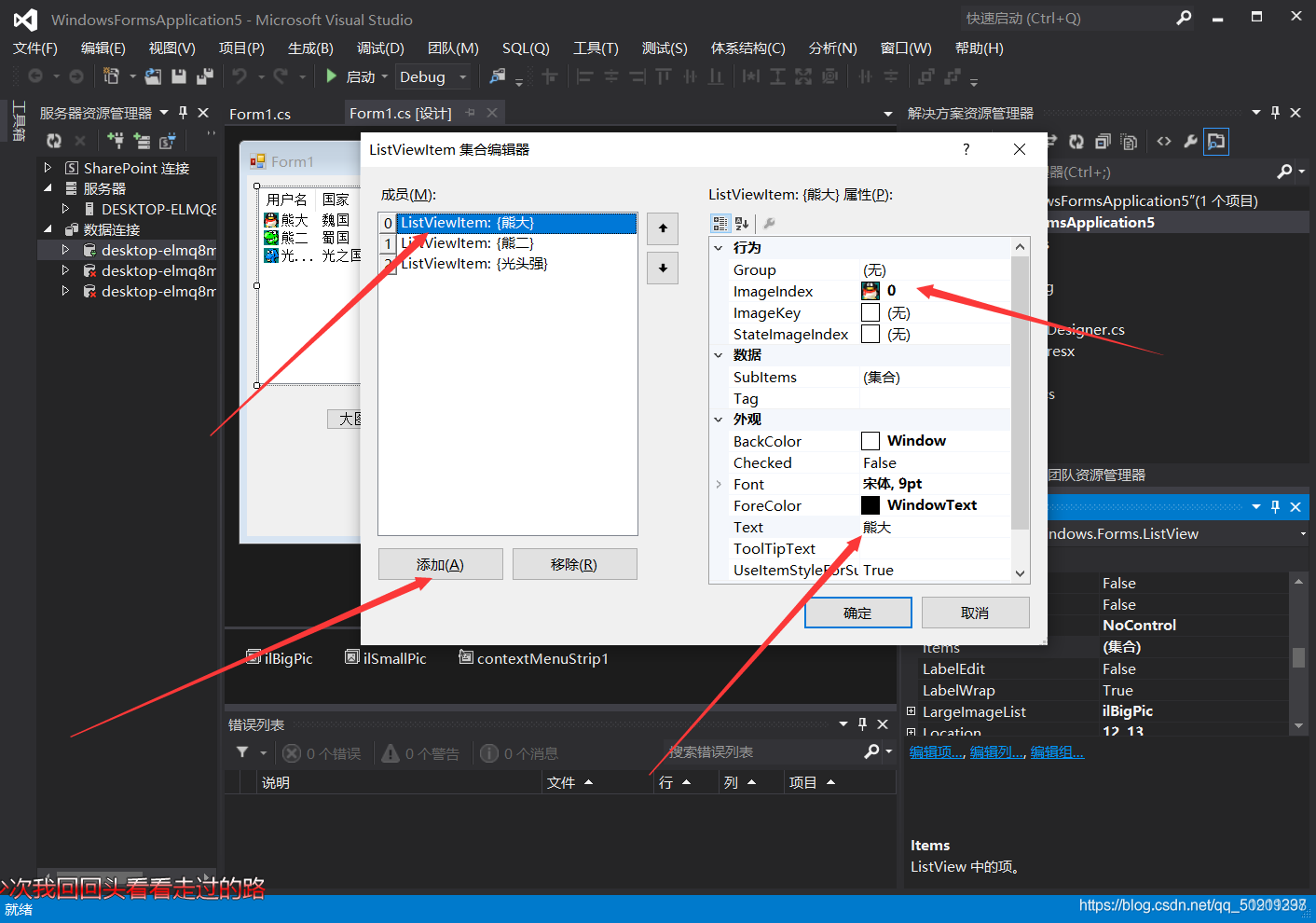Expand the DESKTOP-ELMQ8 server node

coord(65,209)
